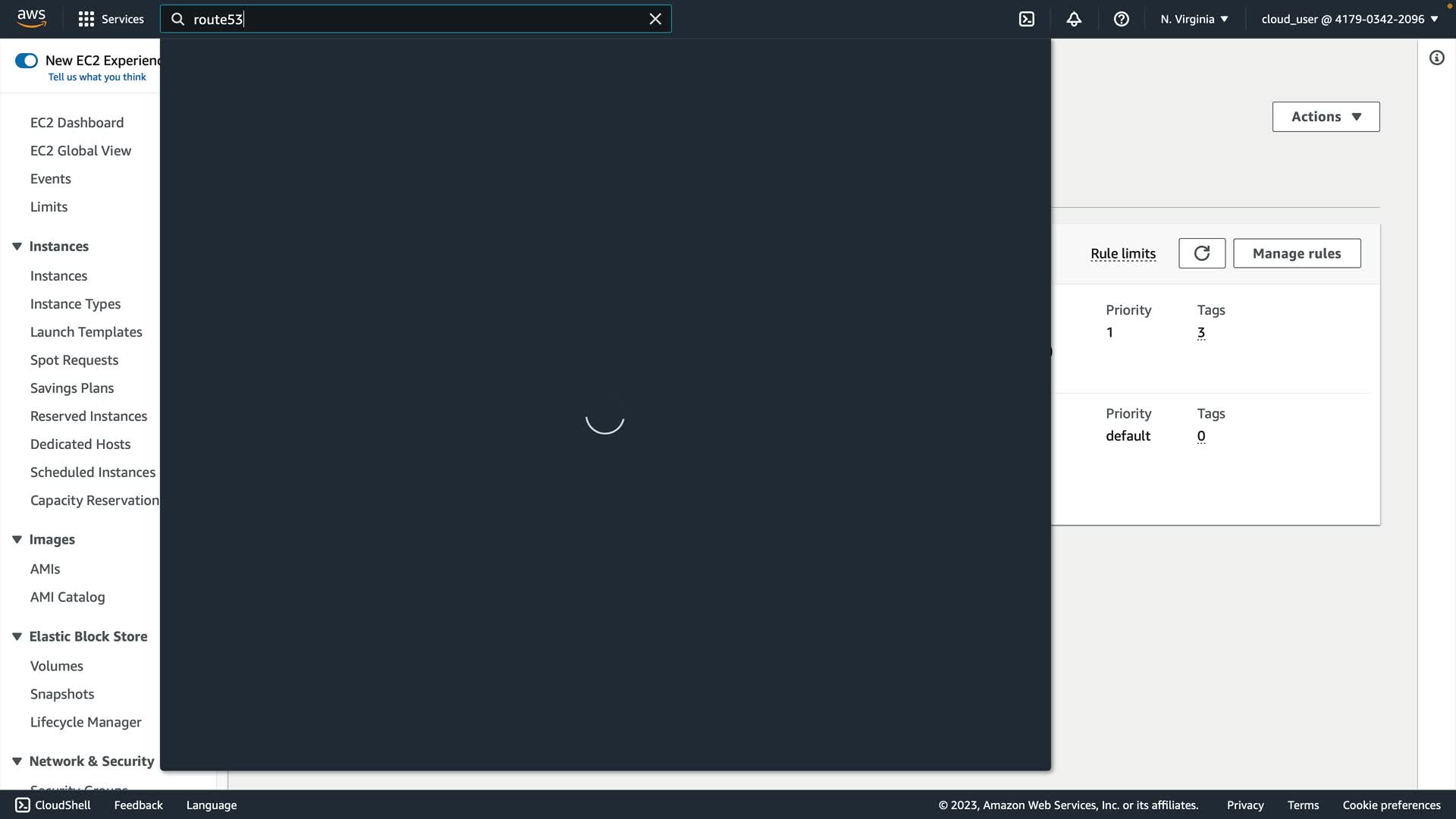This screenshot has height=819, width=1456.
Task: Open the CloudShell icon in top bar
Action: [x=1027, y=19]
